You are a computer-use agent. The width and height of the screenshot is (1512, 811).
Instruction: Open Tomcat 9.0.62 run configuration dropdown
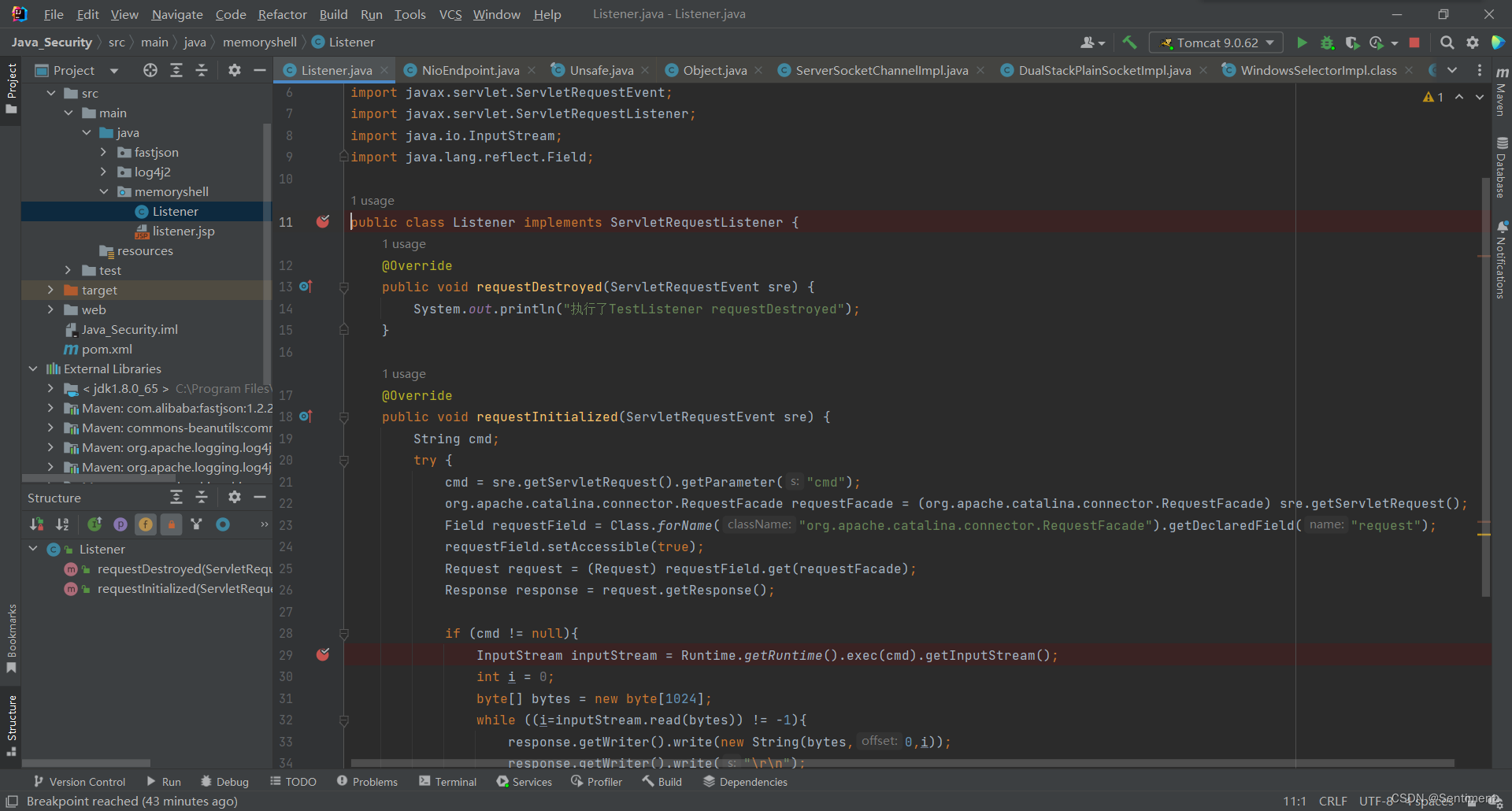[1216, 43]
